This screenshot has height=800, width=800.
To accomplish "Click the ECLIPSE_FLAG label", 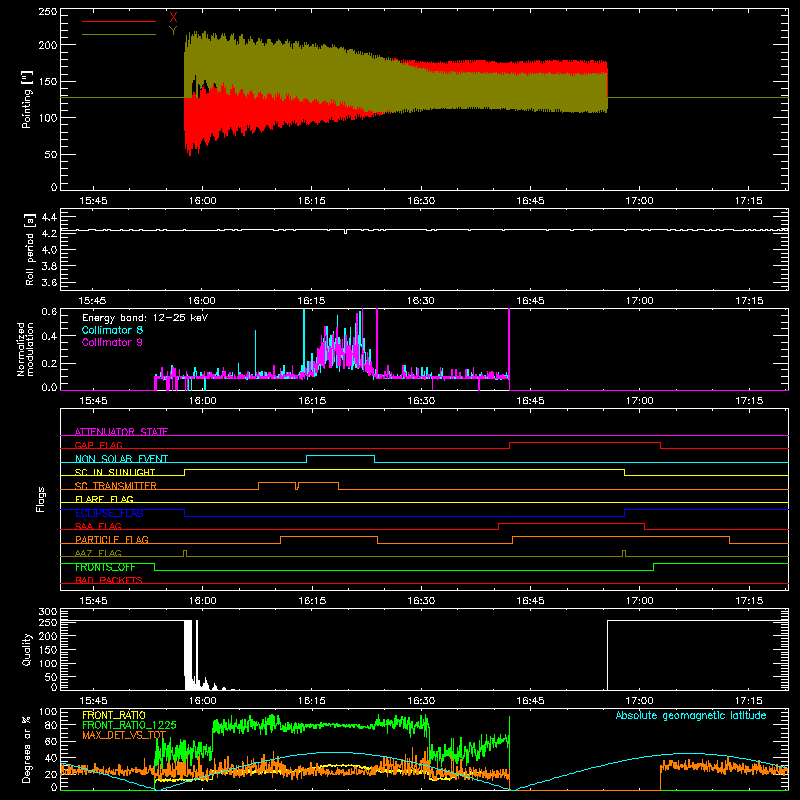I will [109, 513].
